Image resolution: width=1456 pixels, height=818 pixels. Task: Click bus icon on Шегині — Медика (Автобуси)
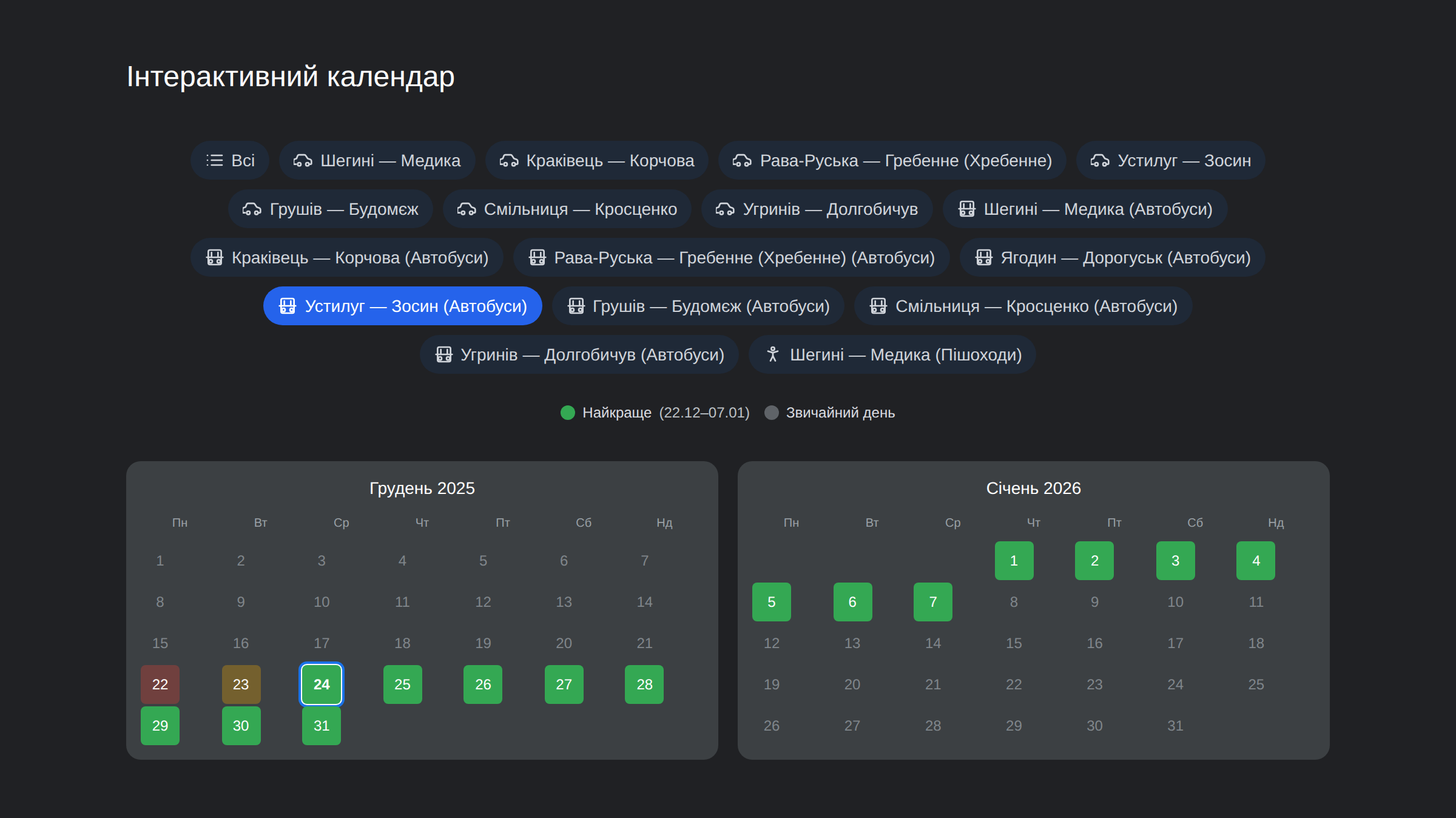click(966, 209)
